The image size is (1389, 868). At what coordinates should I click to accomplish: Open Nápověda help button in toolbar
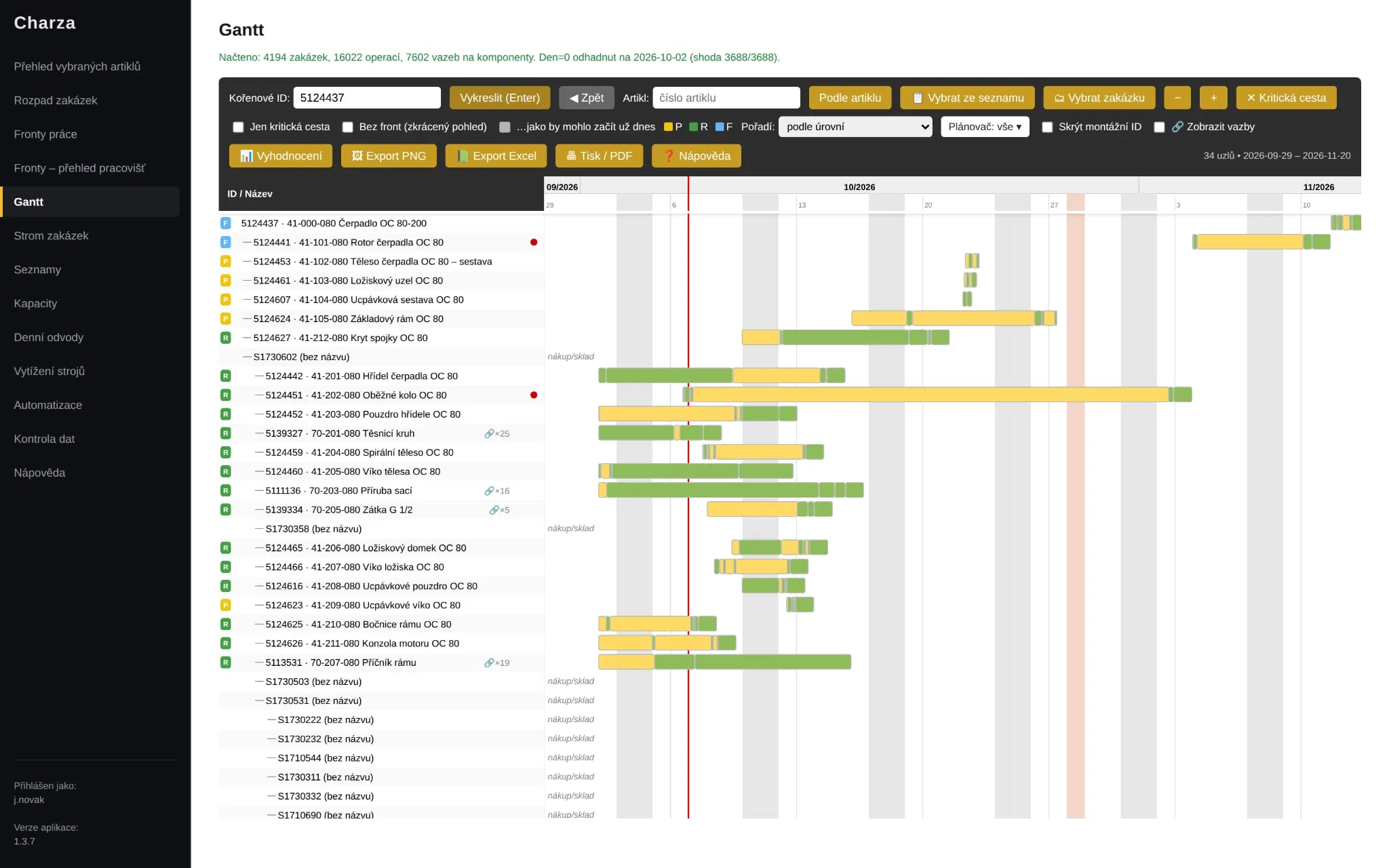(x=697, y=156)
